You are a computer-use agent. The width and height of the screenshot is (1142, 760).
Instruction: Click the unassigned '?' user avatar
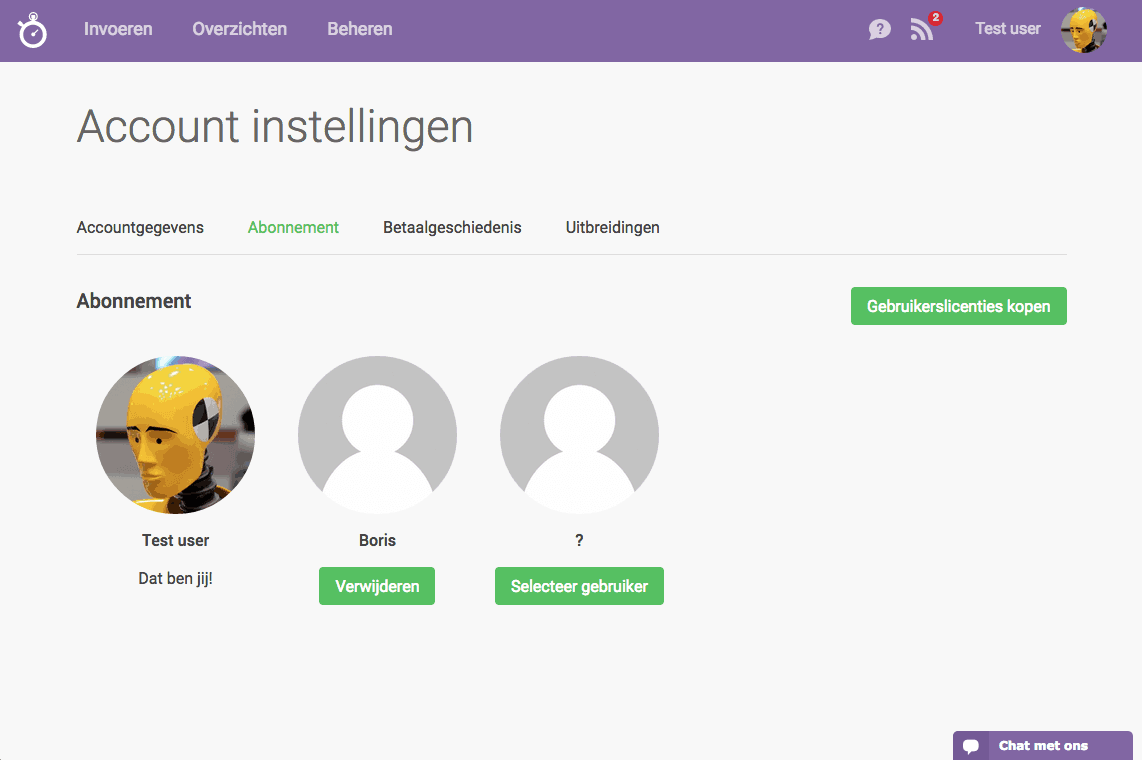coord(579,435)
